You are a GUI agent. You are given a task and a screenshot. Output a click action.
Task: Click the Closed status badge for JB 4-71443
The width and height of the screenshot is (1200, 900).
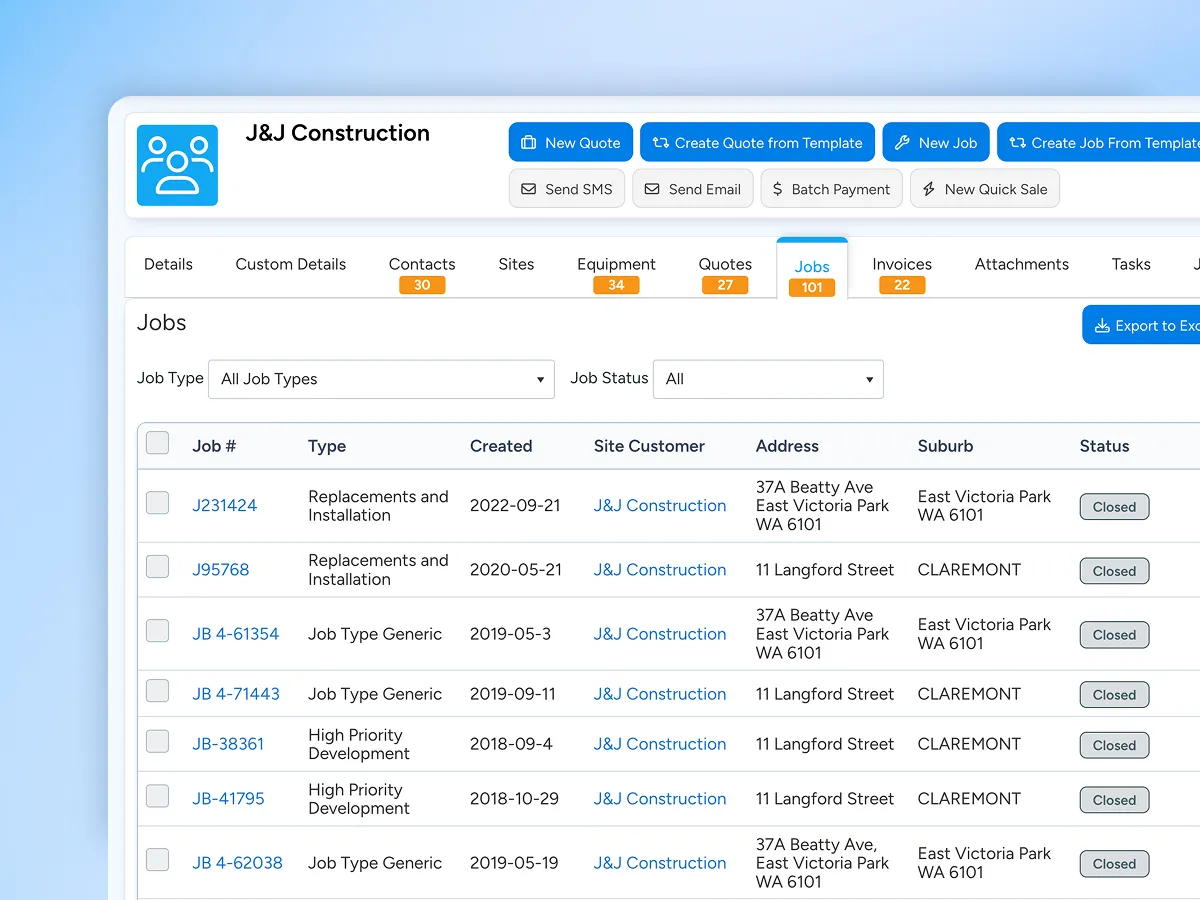pos(1115,695)
